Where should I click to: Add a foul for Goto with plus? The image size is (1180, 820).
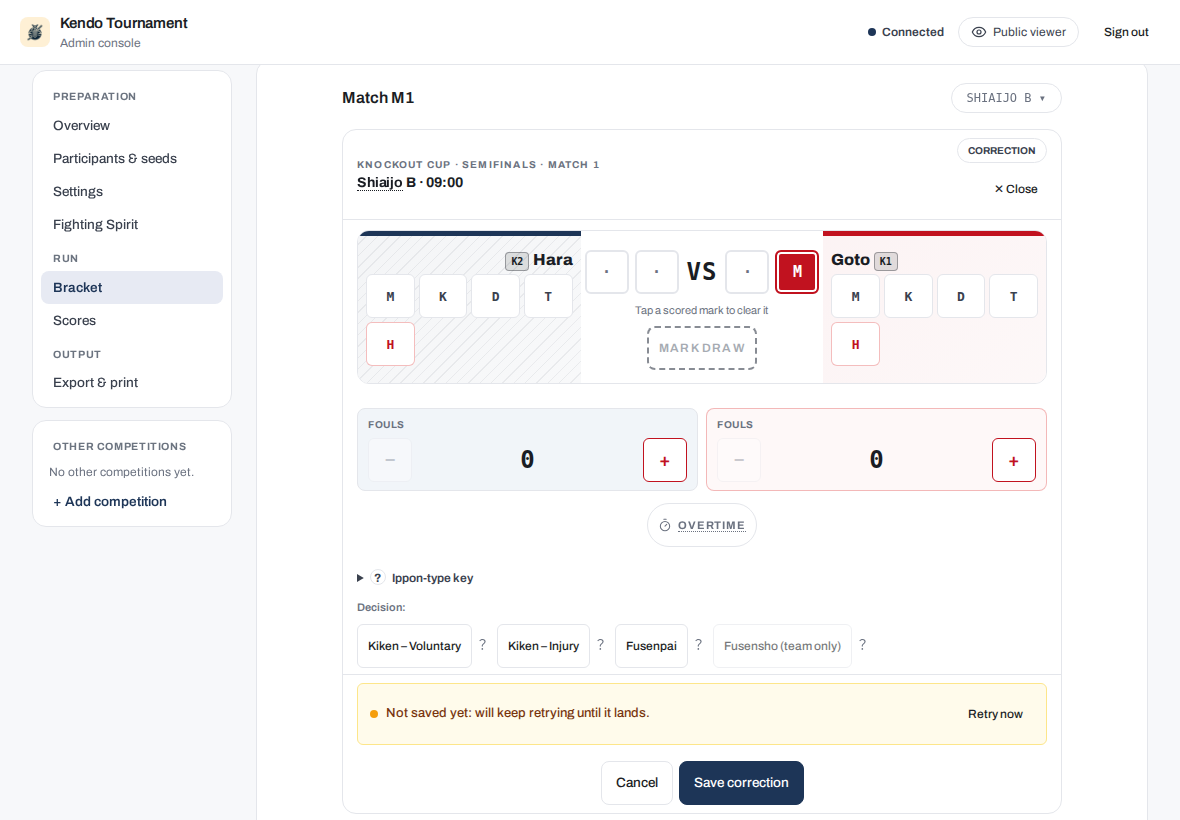coord(1013,460)
